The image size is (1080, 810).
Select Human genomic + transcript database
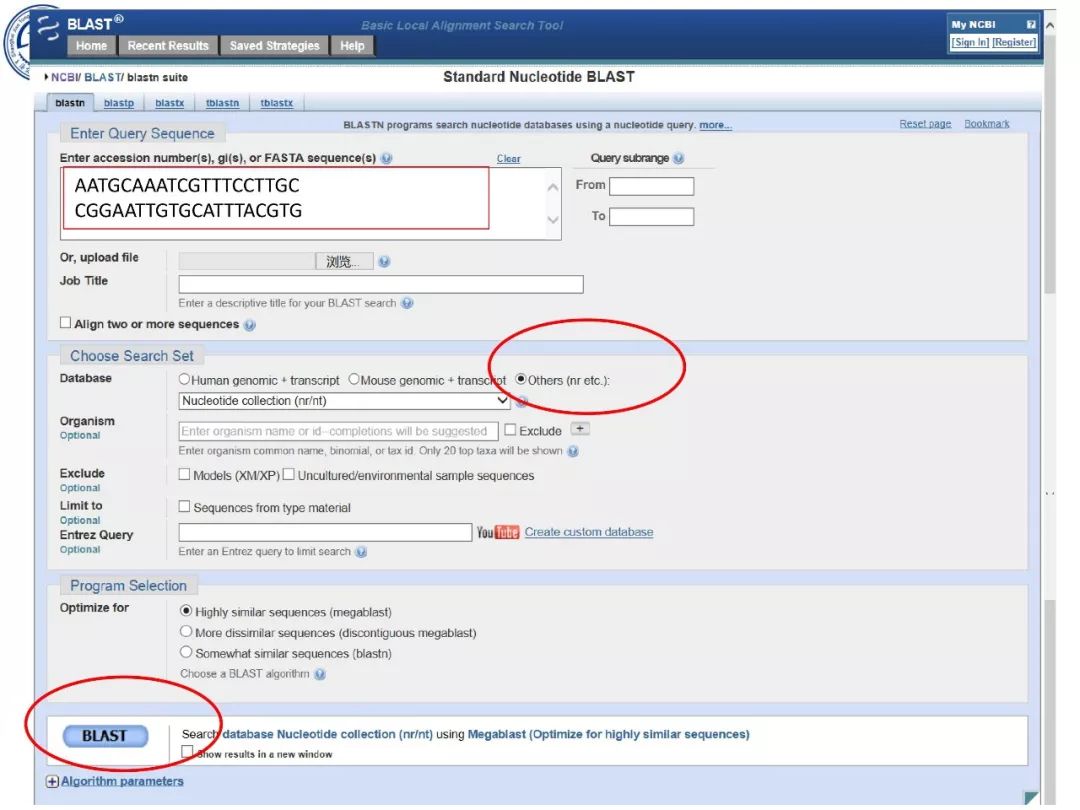coord(184,379)
